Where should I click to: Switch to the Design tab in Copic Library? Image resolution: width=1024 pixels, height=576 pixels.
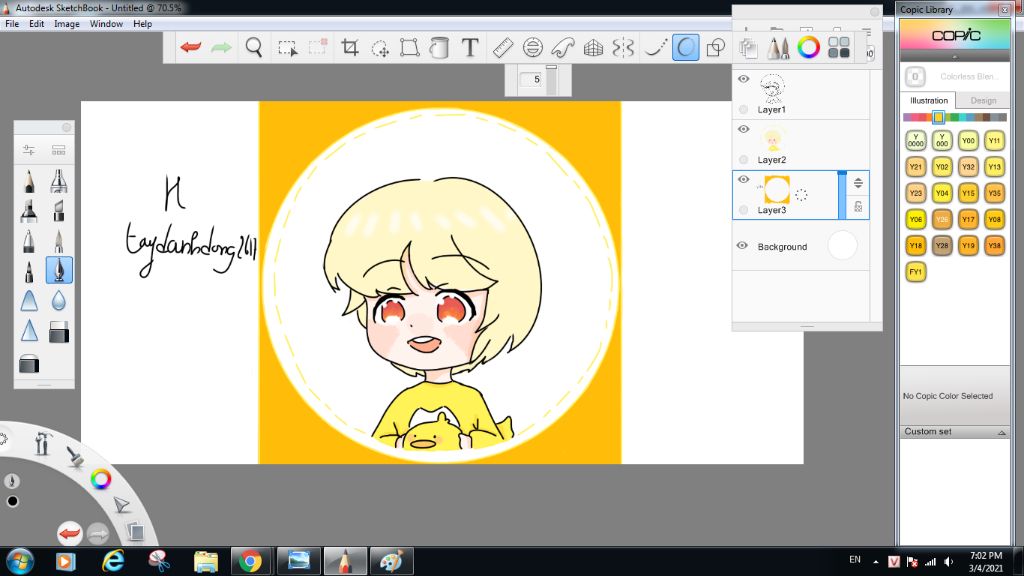coord(983,101)
